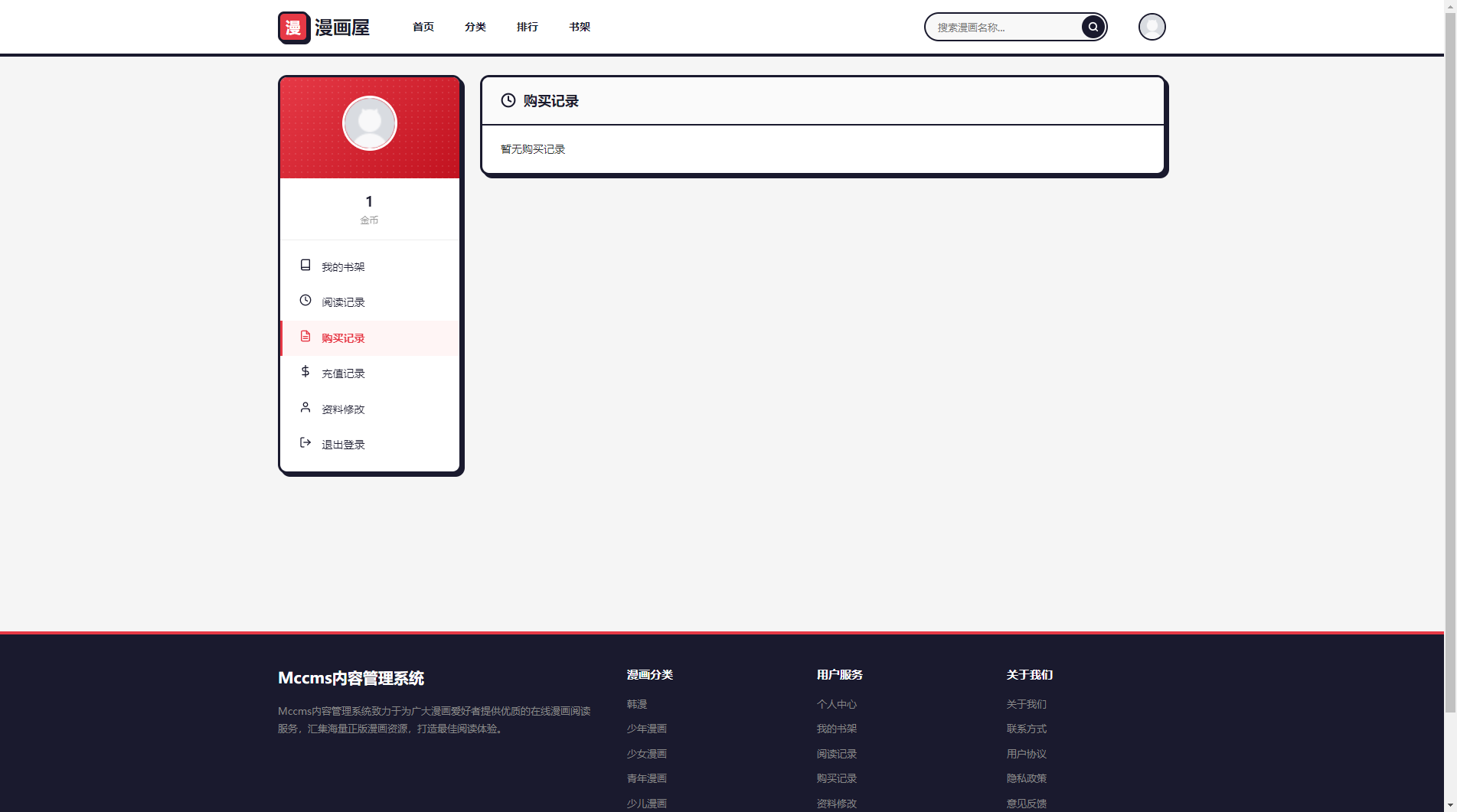Open footer link 阅读记录
Screen dimensions: 1457x812
click(837, 754)
